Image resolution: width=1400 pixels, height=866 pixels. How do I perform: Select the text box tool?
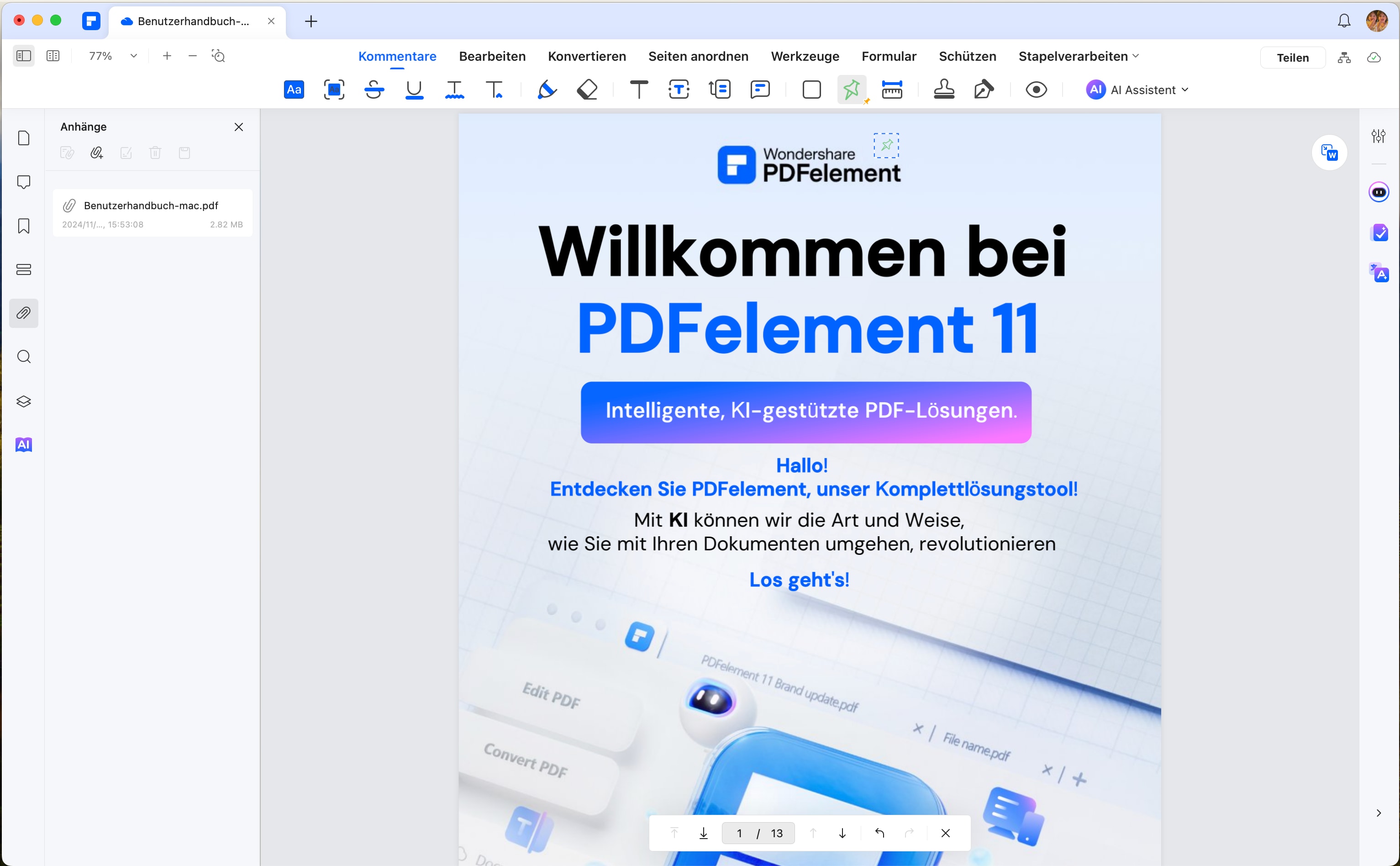(x=679, y=90)
